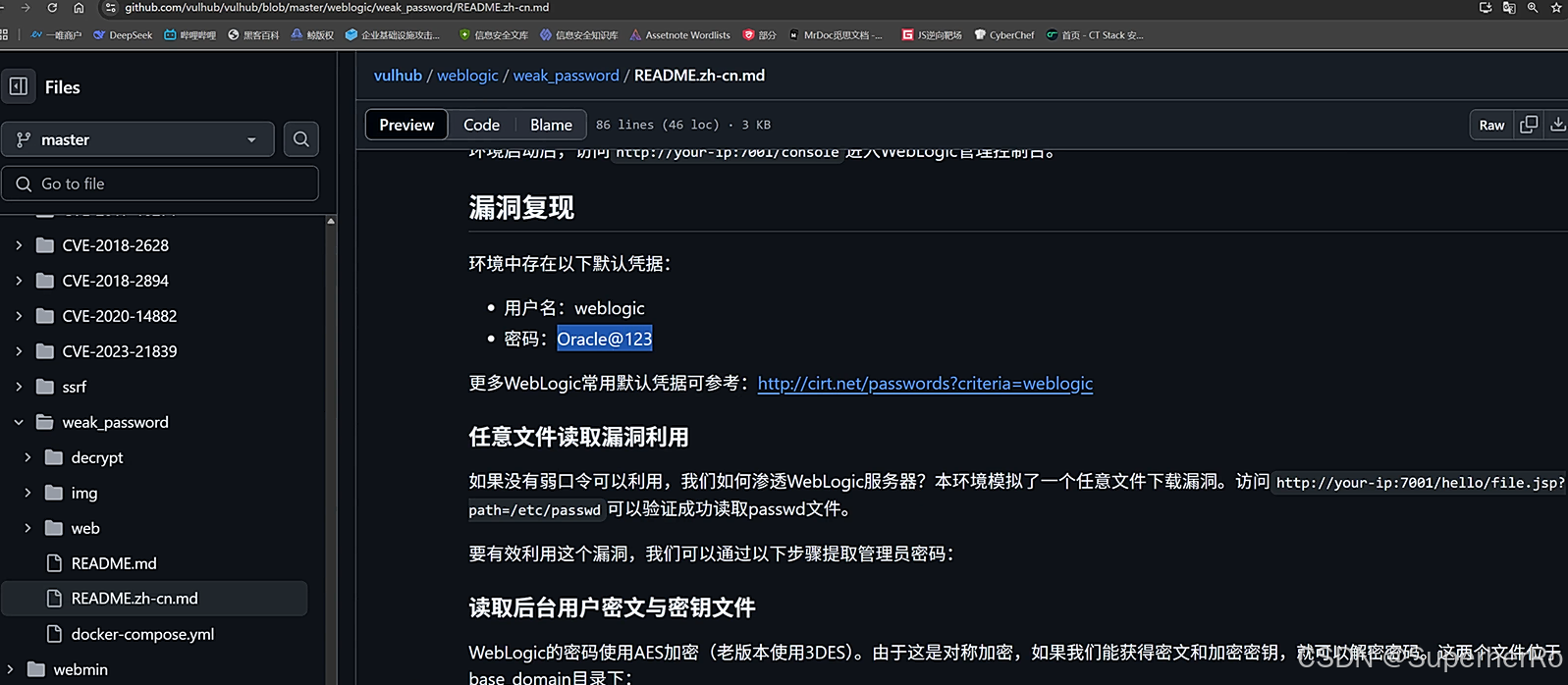This screenshot has width=1568, height=685.
Task: Open the CVE-2018-2628 folder label
Action: click(x=116, y=245)
